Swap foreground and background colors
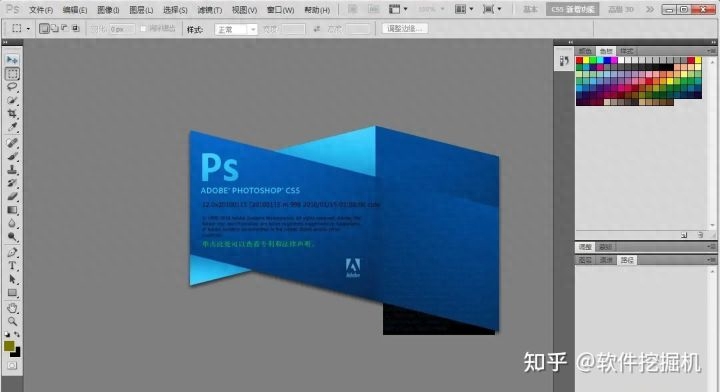Screen dimensions: 720x392 17,335
